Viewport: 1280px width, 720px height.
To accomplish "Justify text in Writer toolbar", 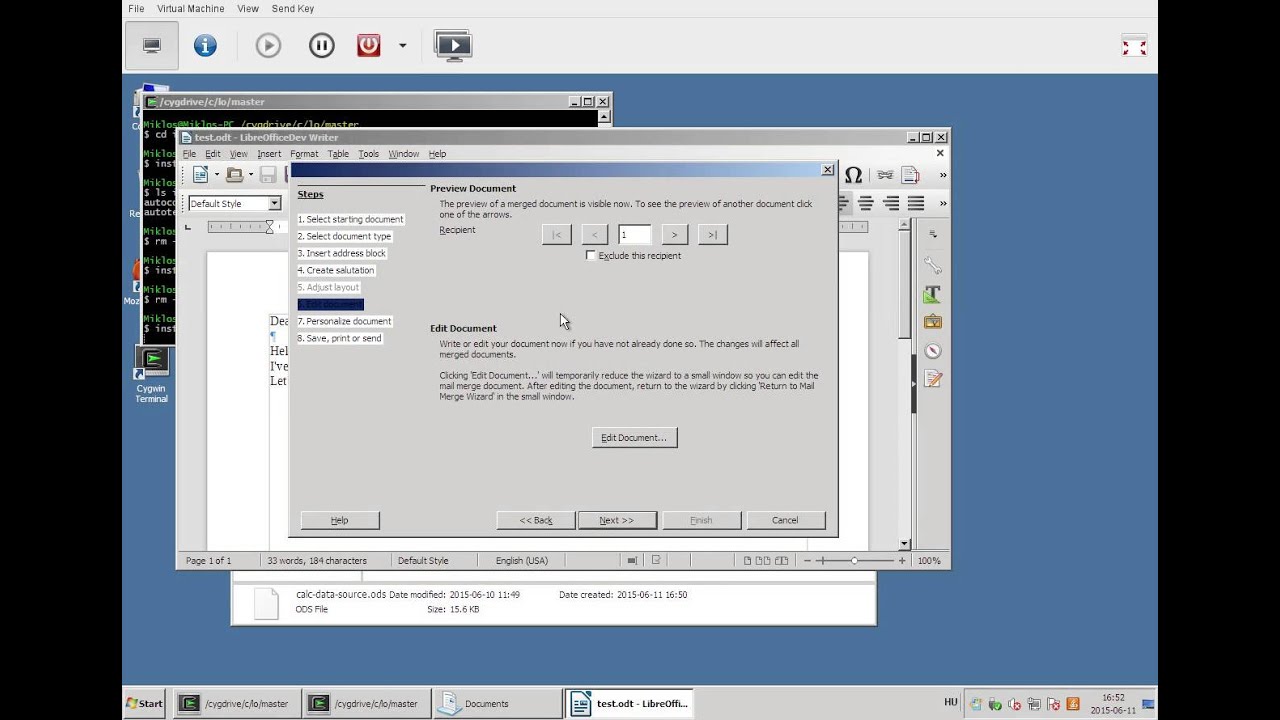I will pyautogui.click(x=915, y=203).
